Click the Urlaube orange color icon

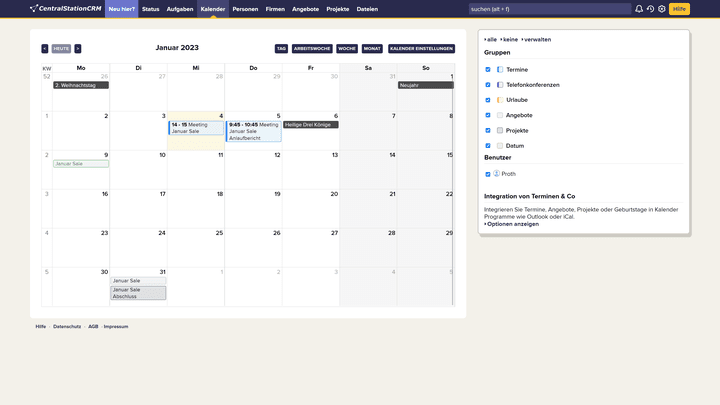pos(500,100)
